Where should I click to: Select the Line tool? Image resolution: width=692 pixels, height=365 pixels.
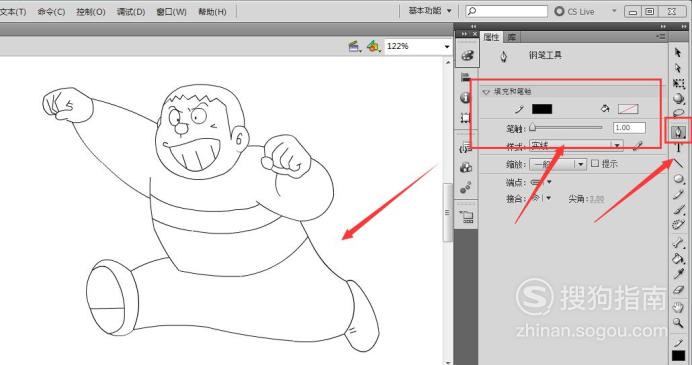click(678, 164)
